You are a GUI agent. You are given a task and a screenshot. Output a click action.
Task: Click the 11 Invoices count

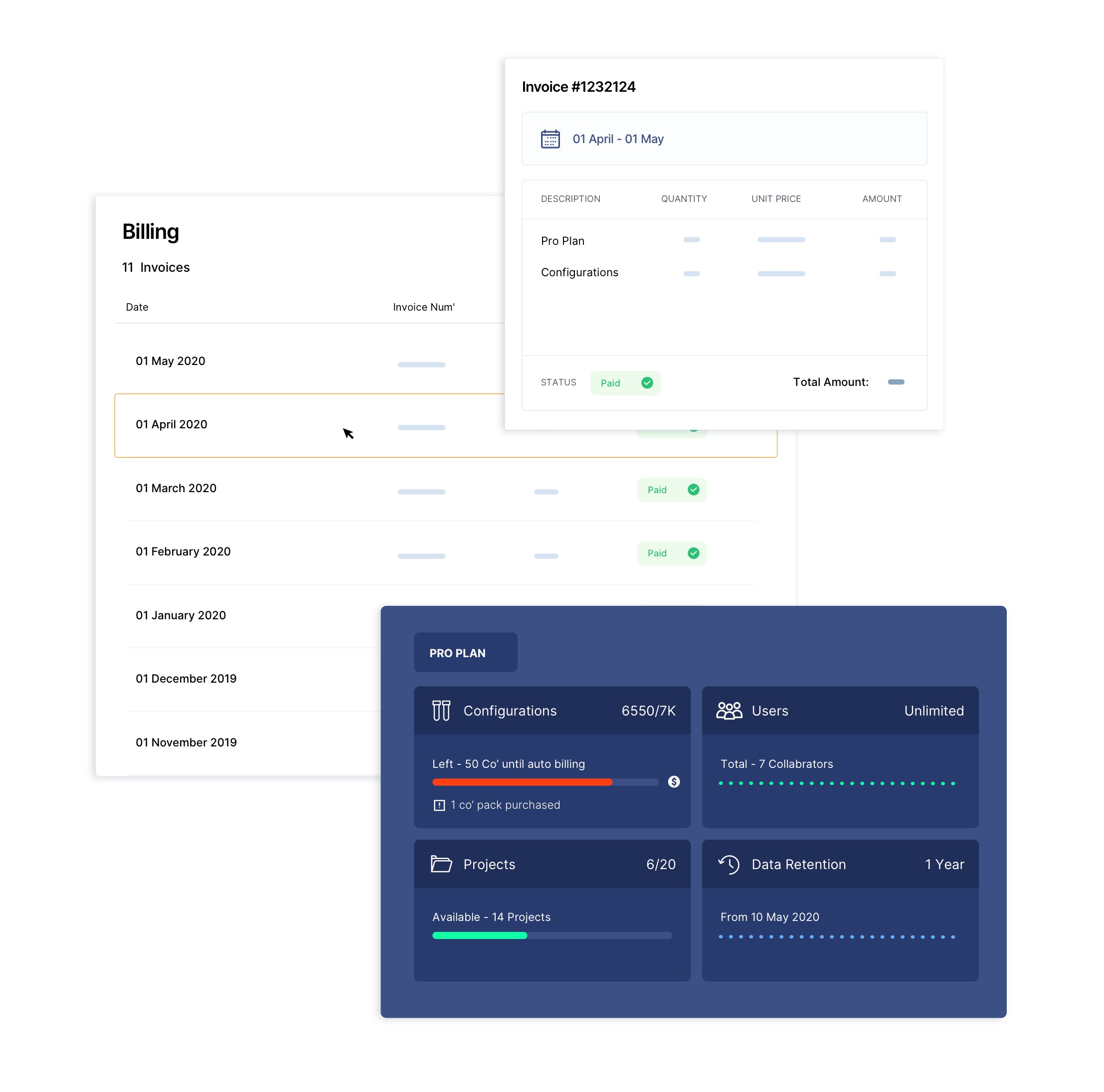[x=156, y=267]
